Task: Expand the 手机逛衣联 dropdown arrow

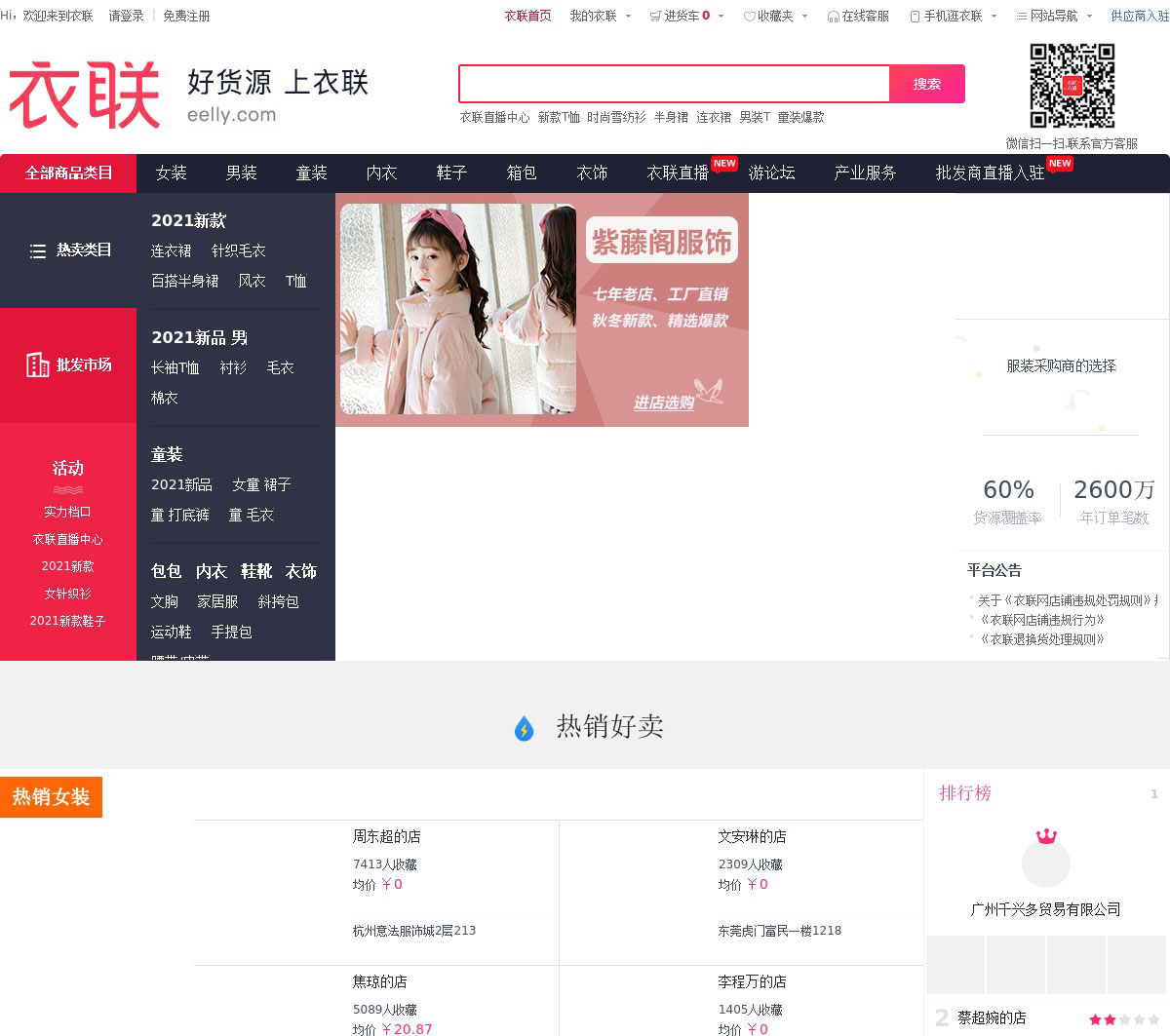Action: pyautogui.click(x=994, y=17)
